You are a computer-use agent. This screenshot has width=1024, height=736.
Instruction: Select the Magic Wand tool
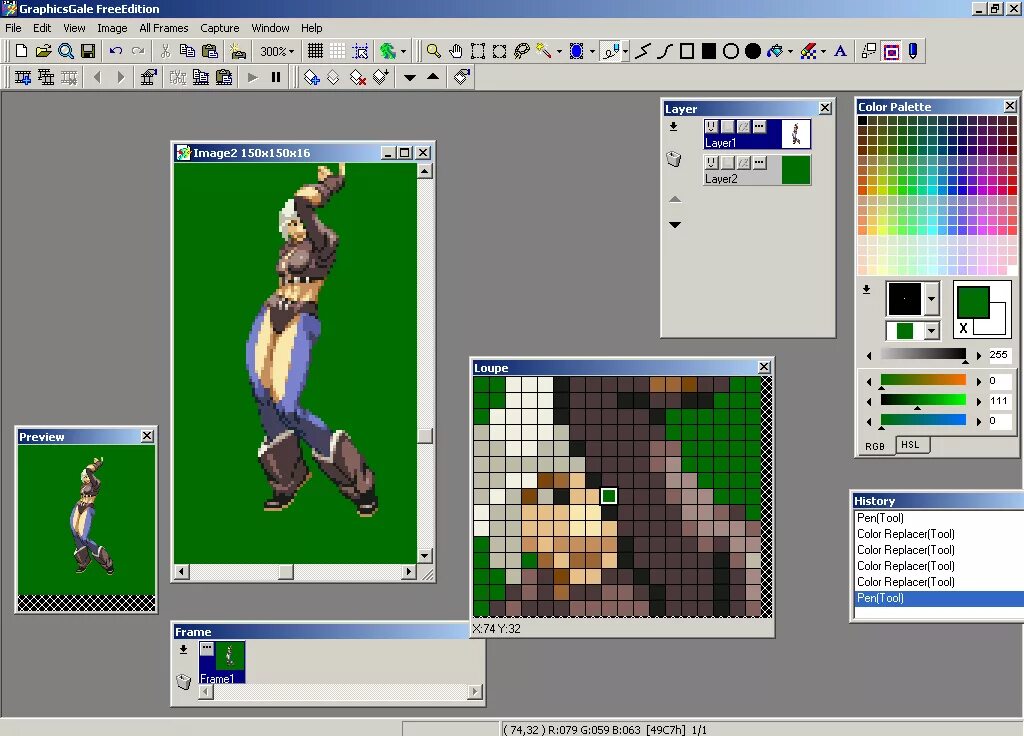click(544, 51)
